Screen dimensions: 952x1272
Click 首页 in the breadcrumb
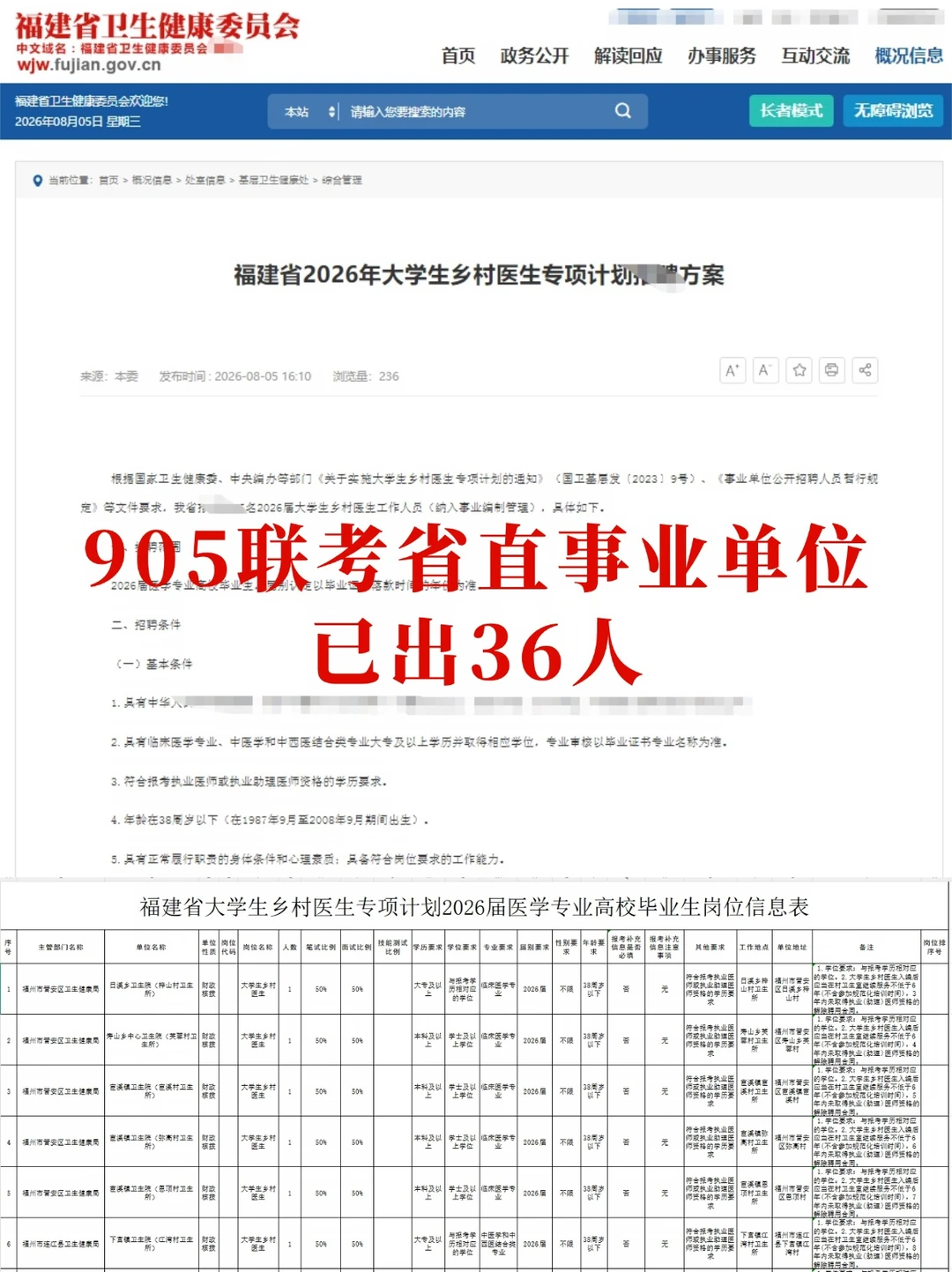[108, 181]
